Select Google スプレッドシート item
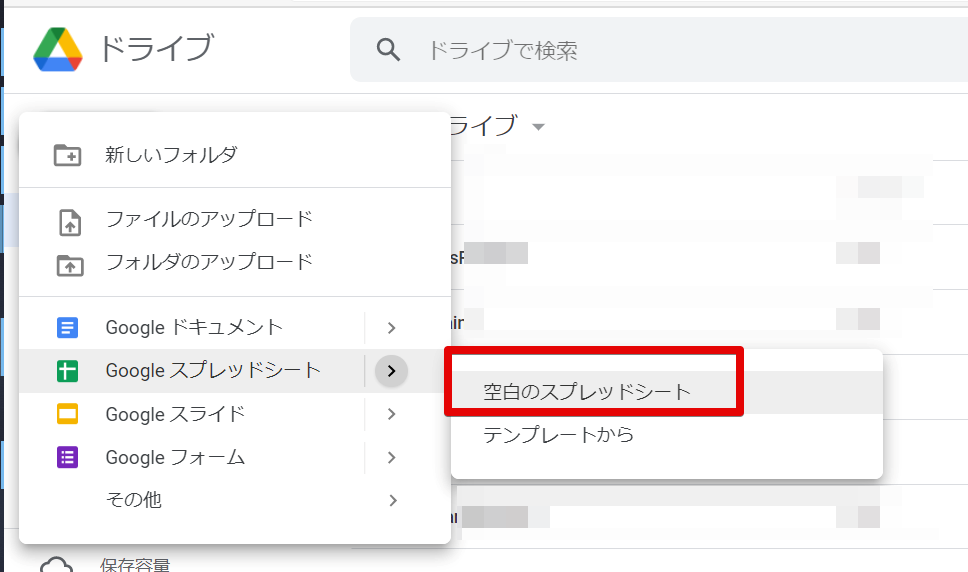Screen dimensions: 968x572 click(x=213, y=371)
